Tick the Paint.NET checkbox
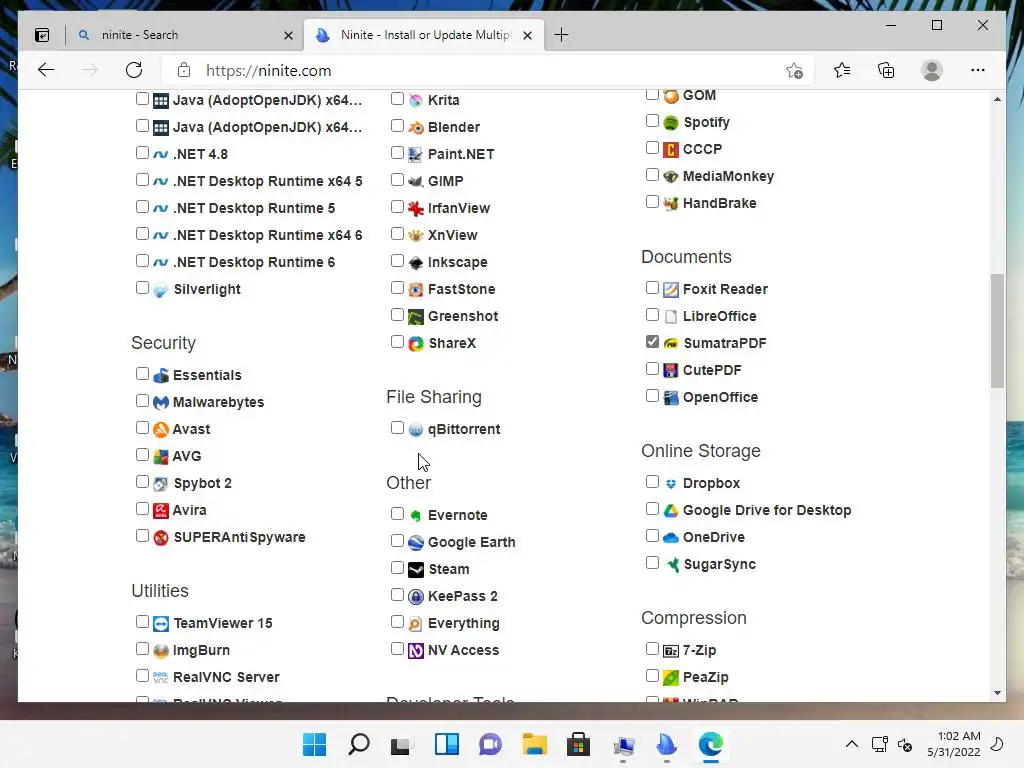Screen dimensions: 1024x768 397,153
